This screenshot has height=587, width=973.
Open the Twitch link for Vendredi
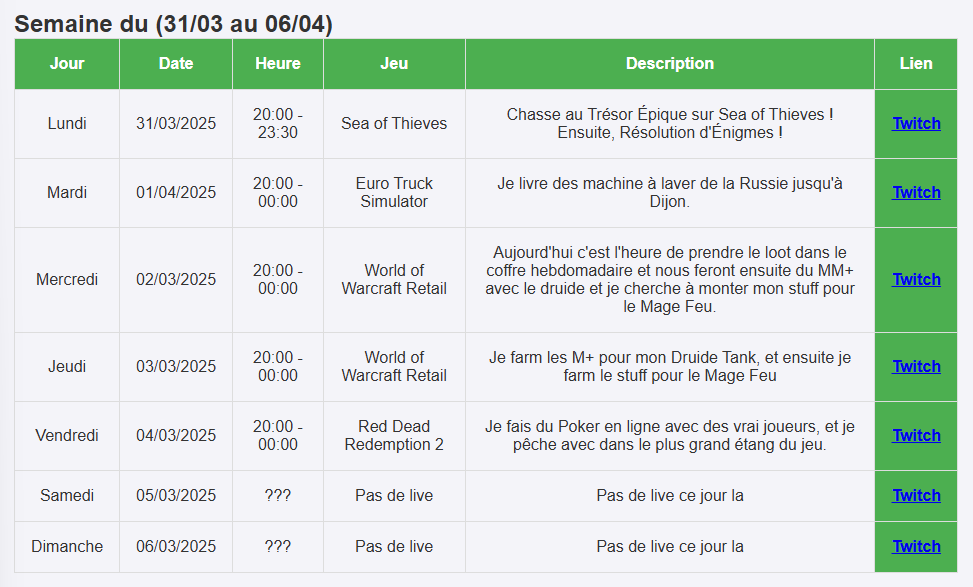pyautogui.click(x=916, y=436)
